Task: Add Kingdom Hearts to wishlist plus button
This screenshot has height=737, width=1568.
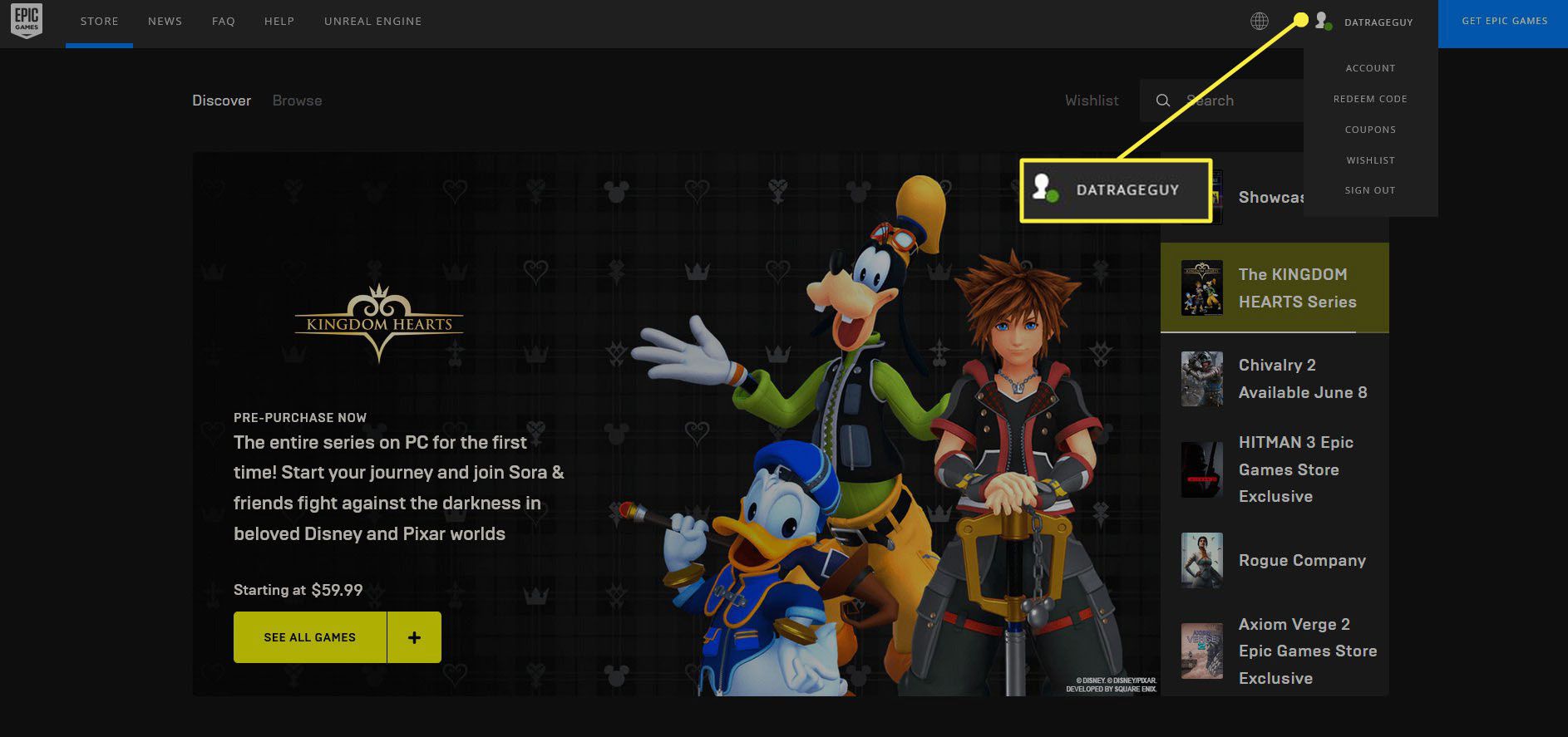Action: (x=414, y=637)
